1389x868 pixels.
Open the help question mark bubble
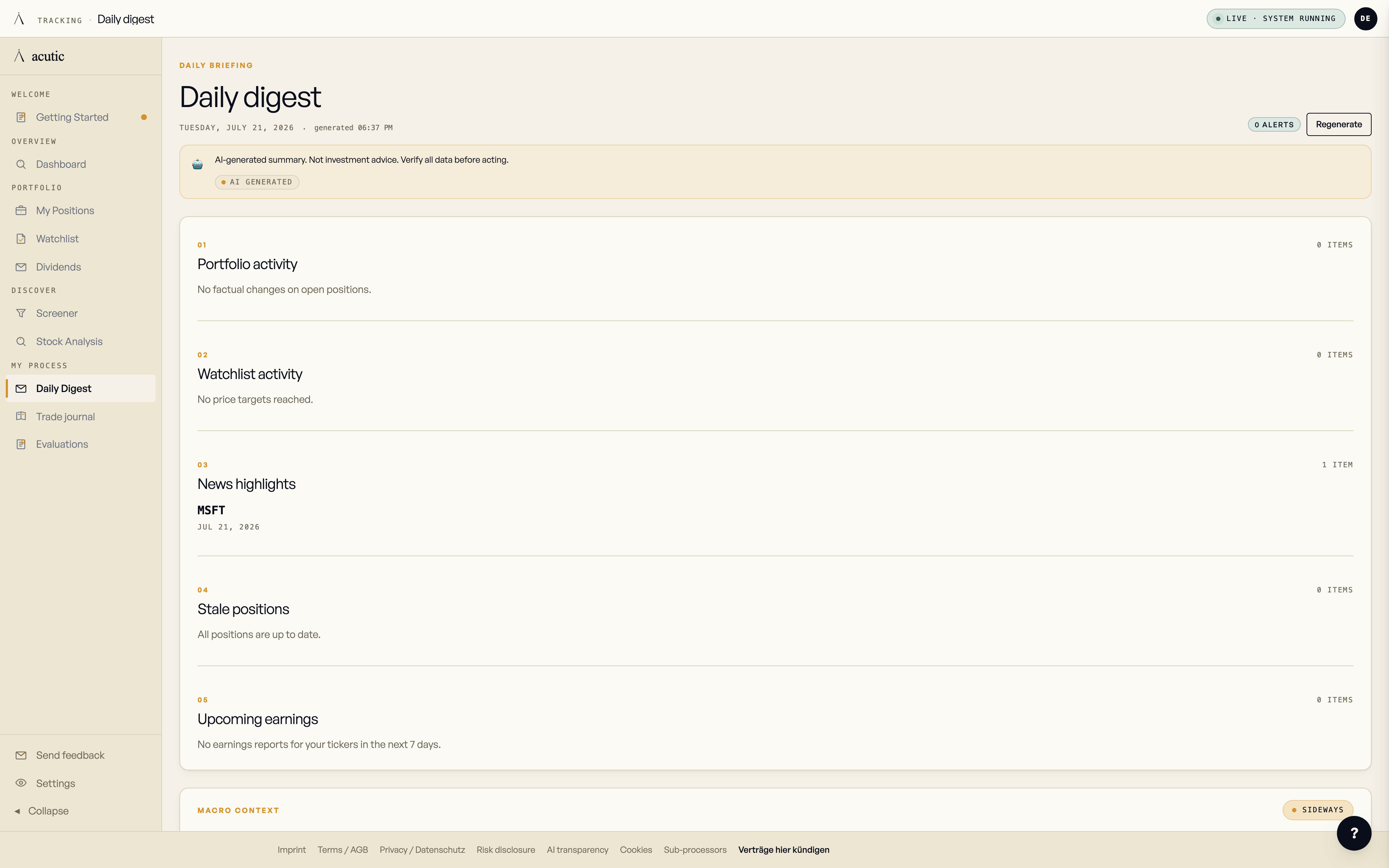(x=1354, y=833)
